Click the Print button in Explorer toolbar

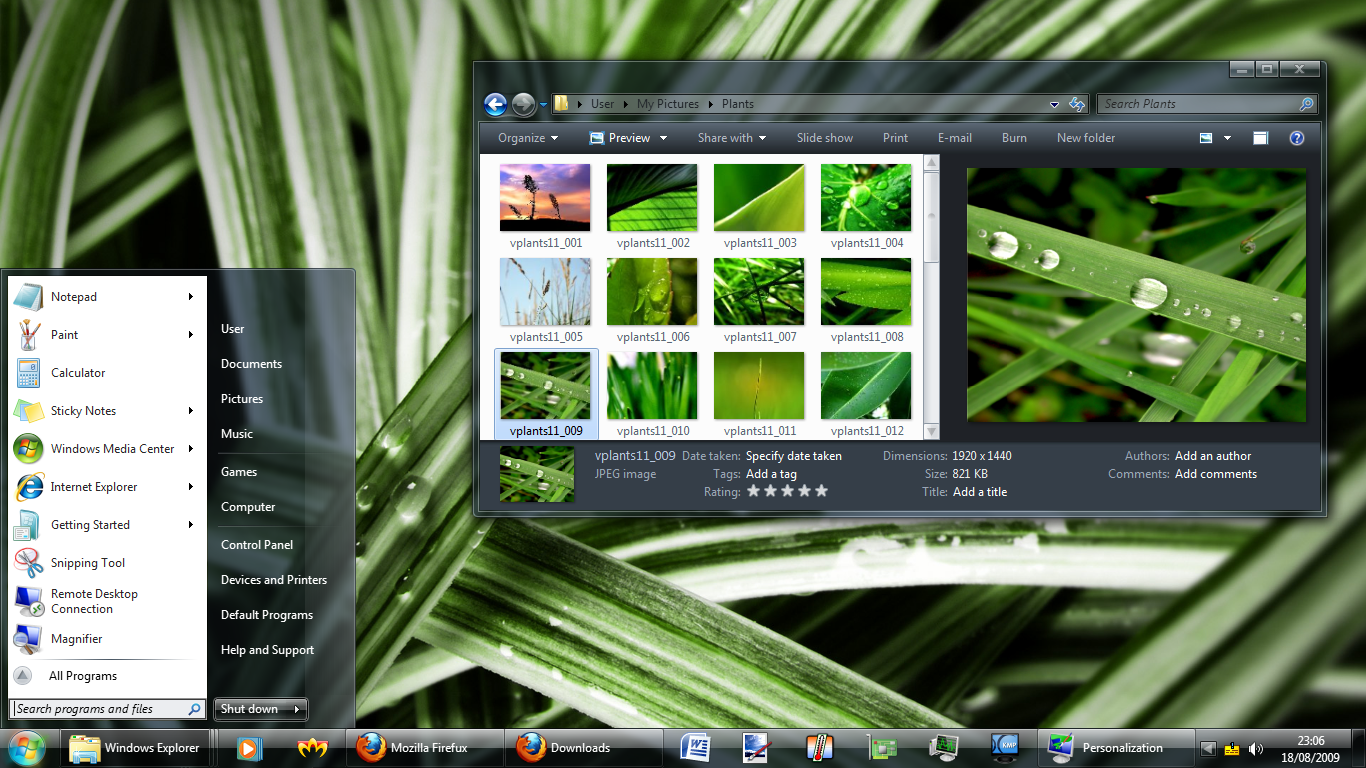(896, 138)
